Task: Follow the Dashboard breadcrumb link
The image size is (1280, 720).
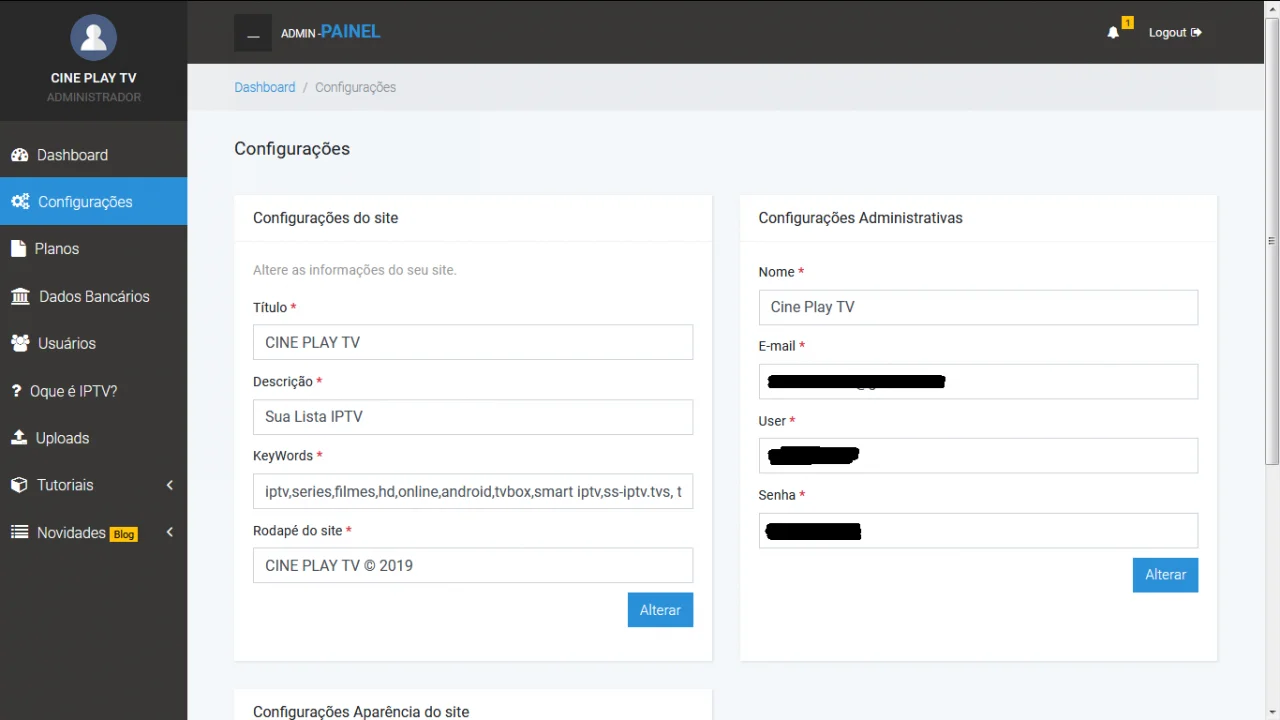Action: coord(264,87)
